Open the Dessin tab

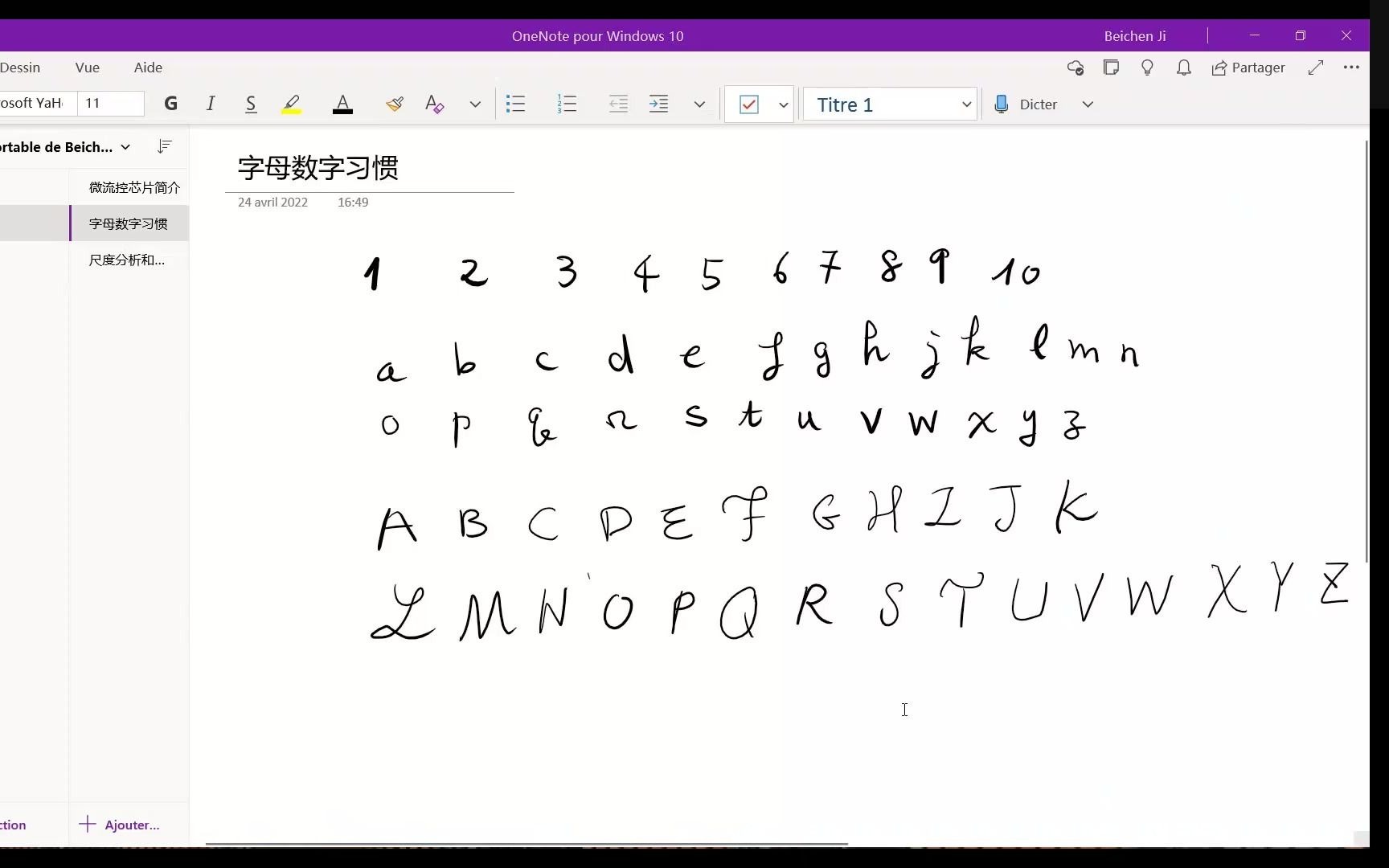[20, 68]
